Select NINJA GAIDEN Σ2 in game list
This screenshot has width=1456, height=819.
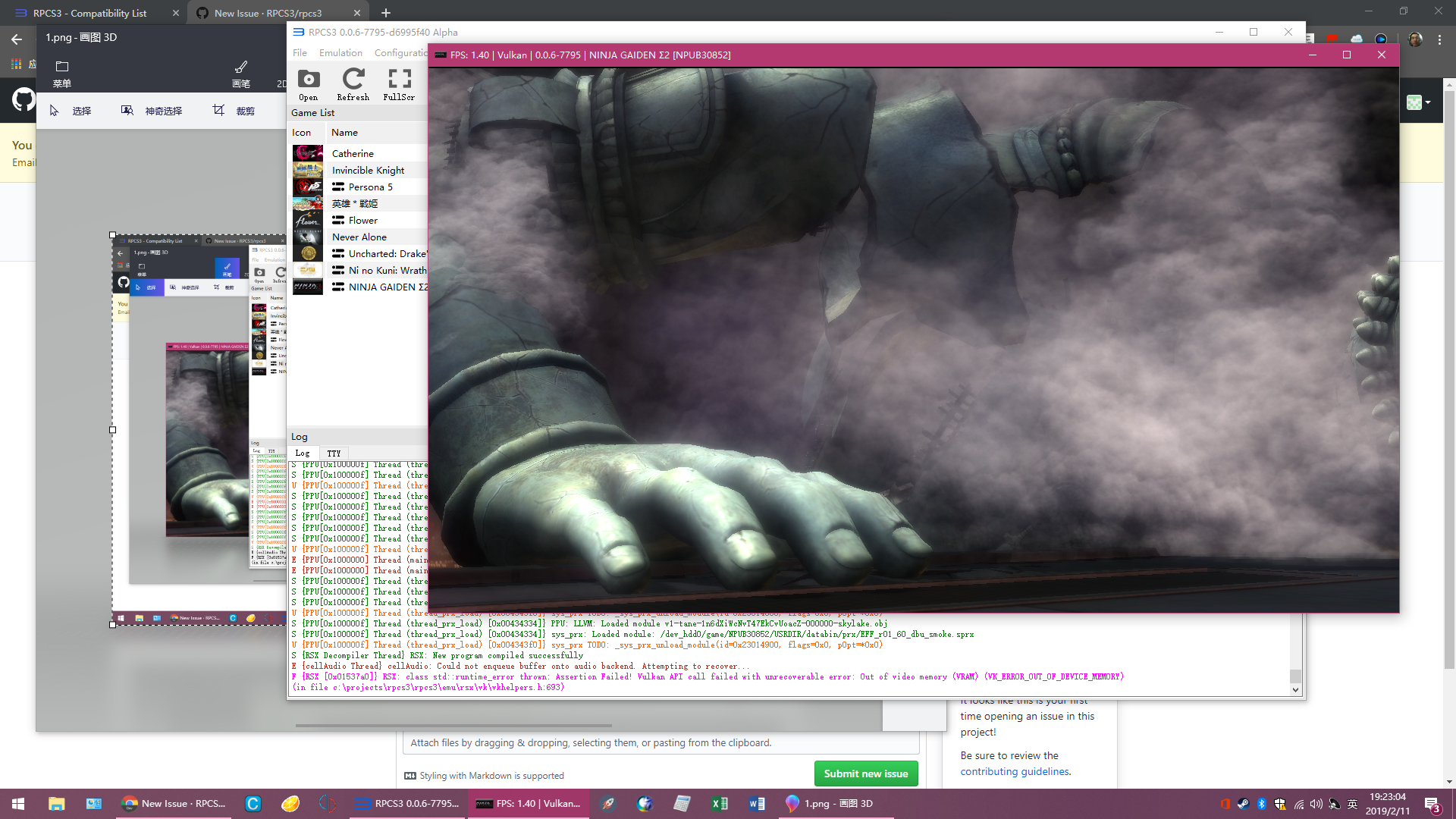click(x=387, y=287)
